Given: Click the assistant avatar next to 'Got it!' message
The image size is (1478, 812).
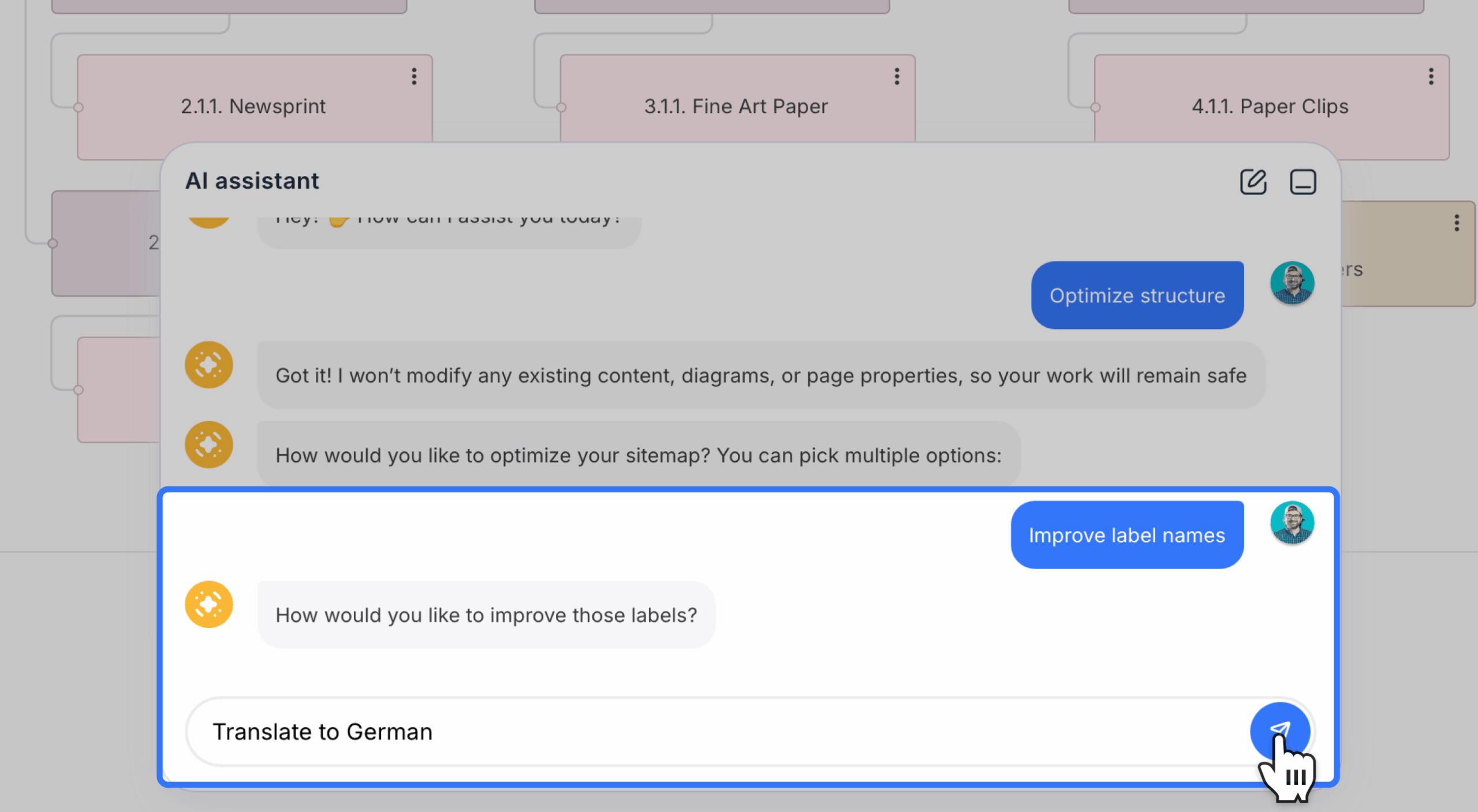Looking at the screenshot, I should (209, 365).
